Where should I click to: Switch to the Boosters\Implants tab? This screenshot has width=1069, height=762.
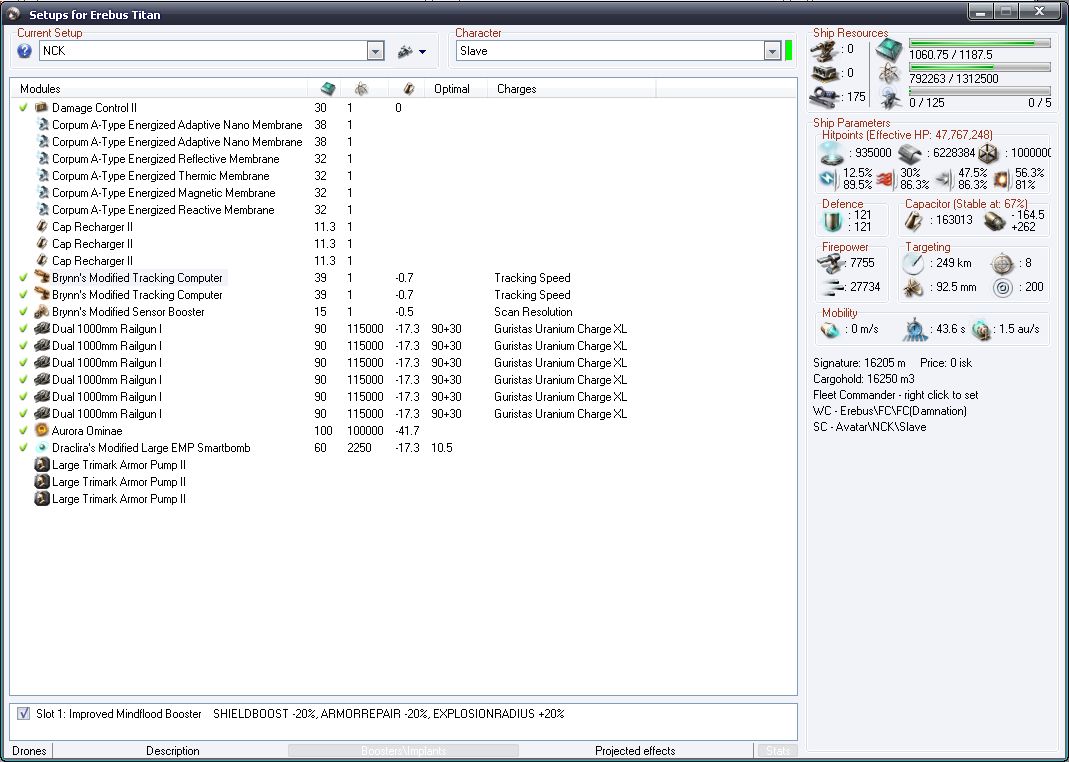(404, 750)
